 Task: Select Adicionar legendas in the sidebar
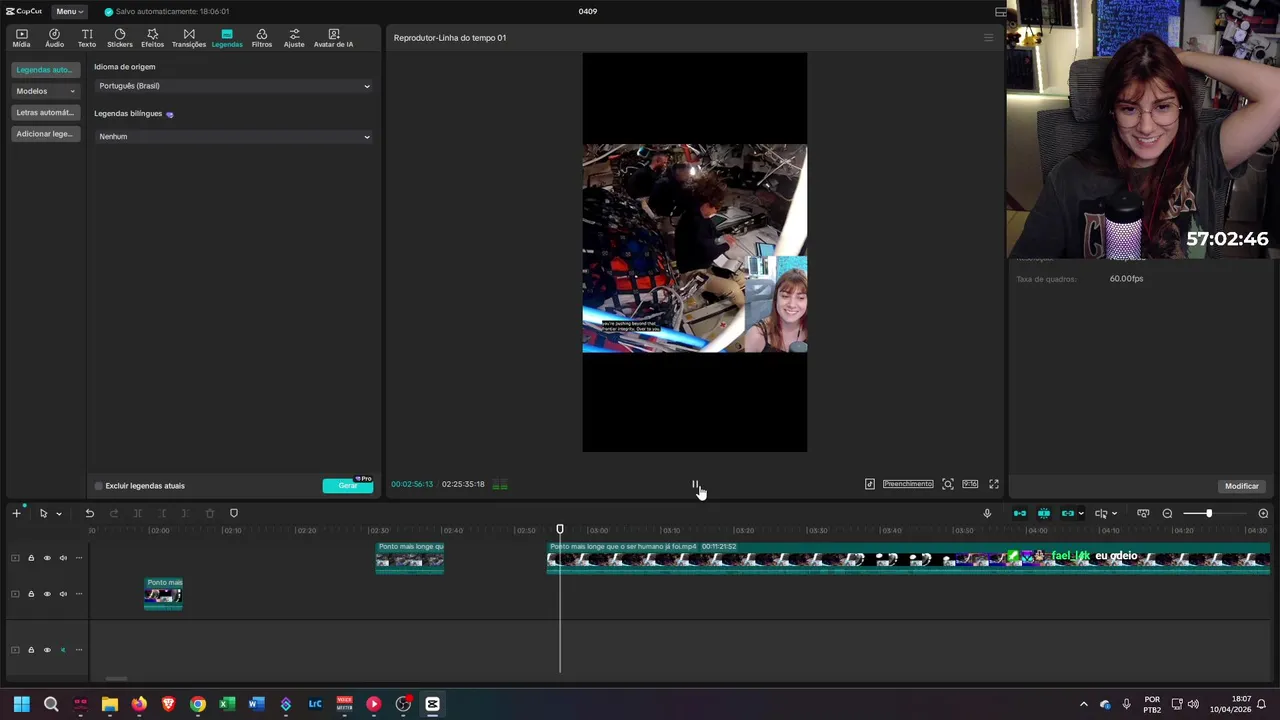tap(45, 134)
